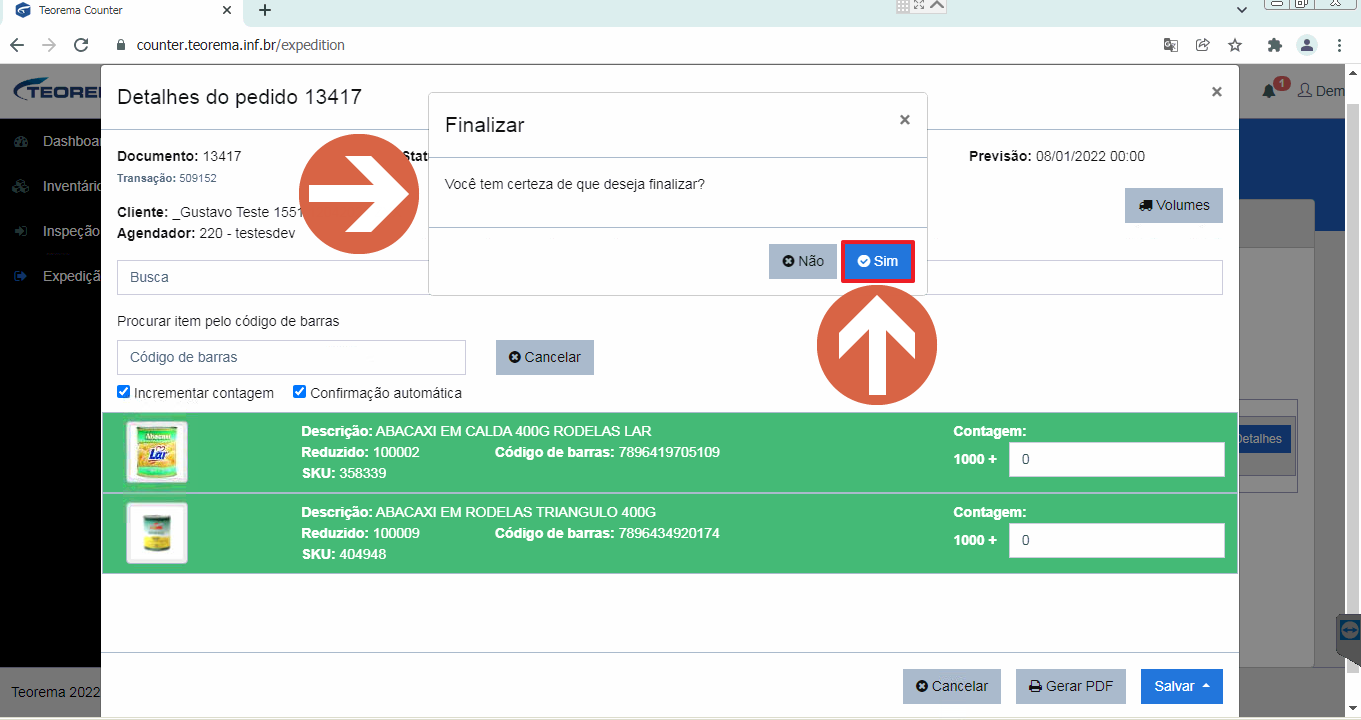Viewport: 1361px width, 720px height.
Task: Close the Finalizar dialog with its X
Action: (905, 120)
